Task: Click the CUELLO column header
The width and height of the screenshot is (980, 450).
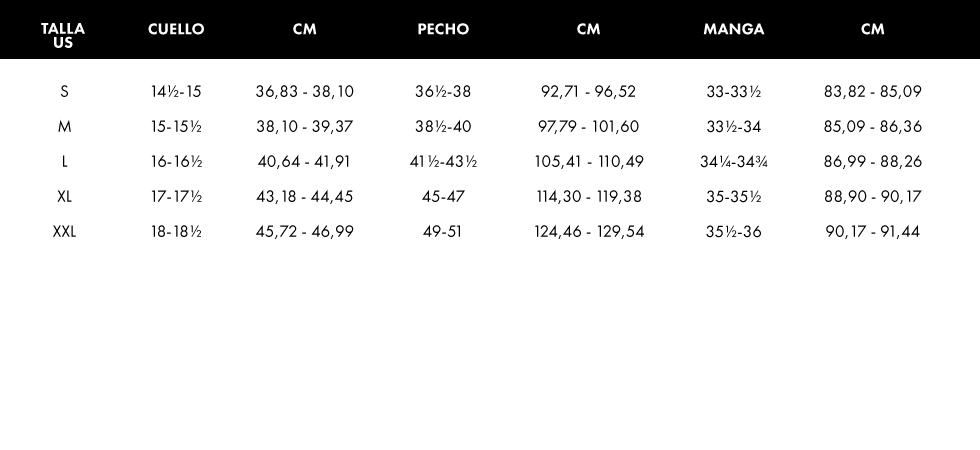Action: pyautogui.click(x=176, y=29)
